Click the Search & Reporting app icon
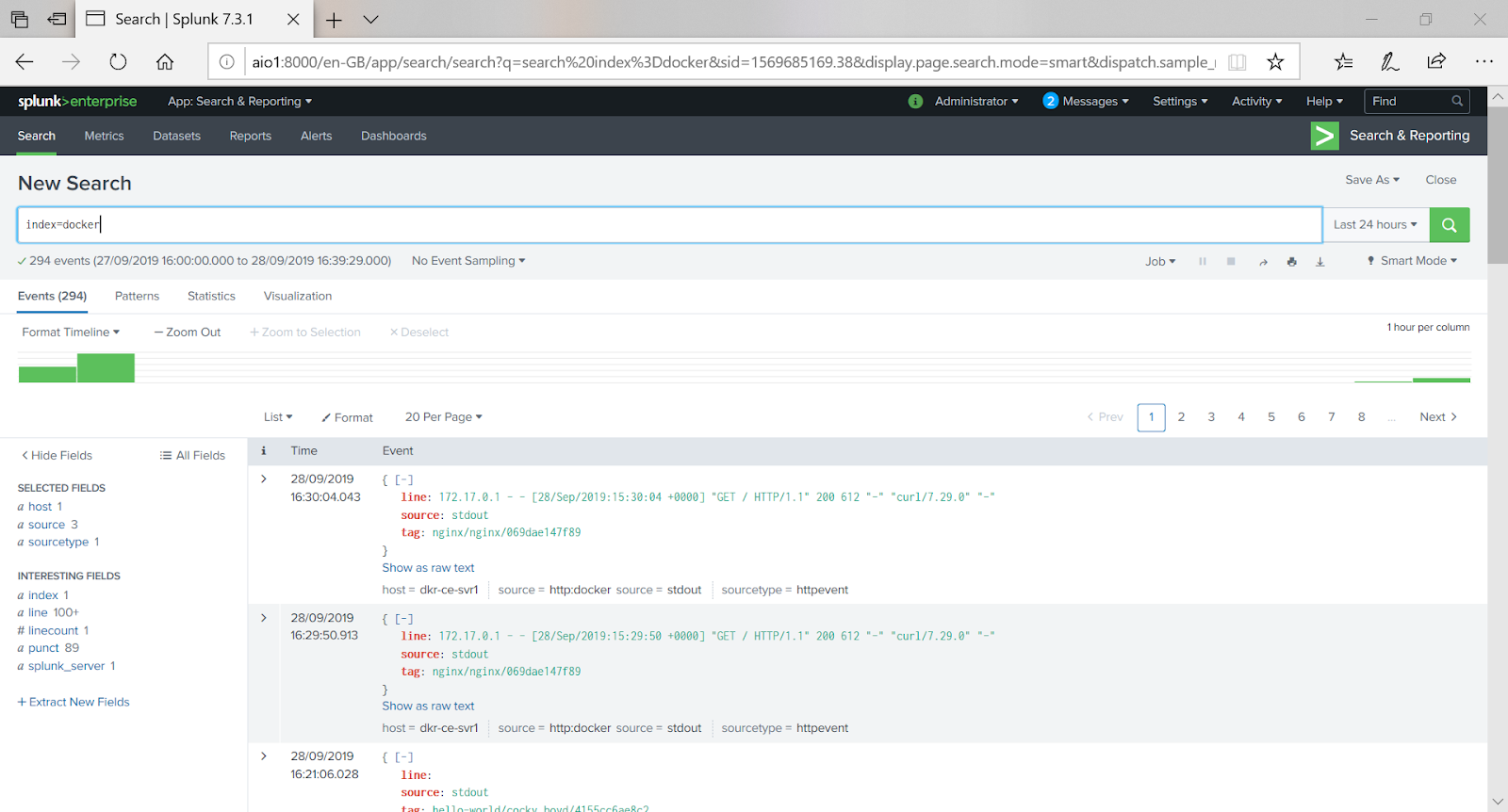This screenshot has width=1508, height=812. [1324, 136]
